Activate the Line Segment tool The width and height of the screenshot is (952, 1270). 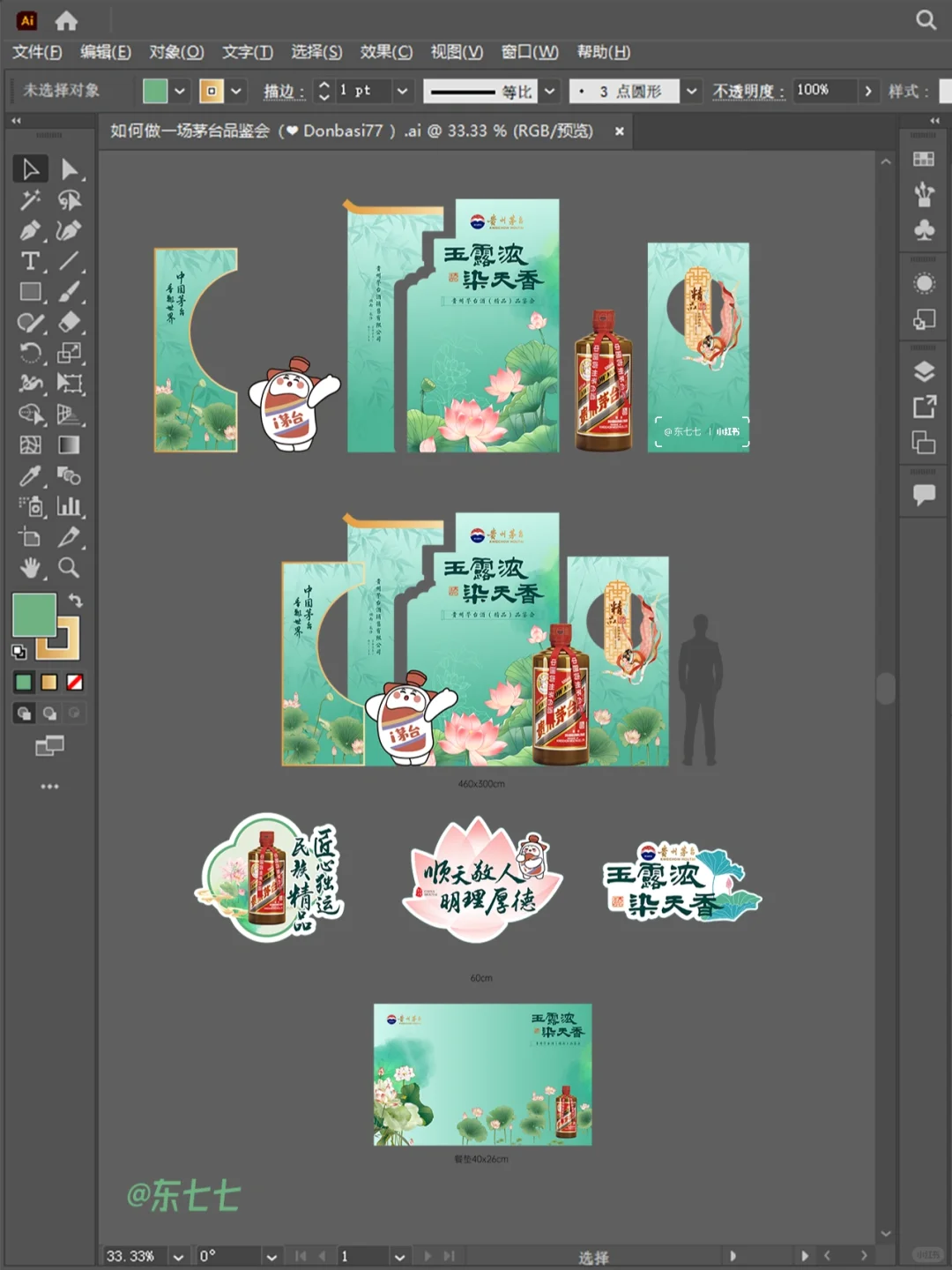pos(70,261)
